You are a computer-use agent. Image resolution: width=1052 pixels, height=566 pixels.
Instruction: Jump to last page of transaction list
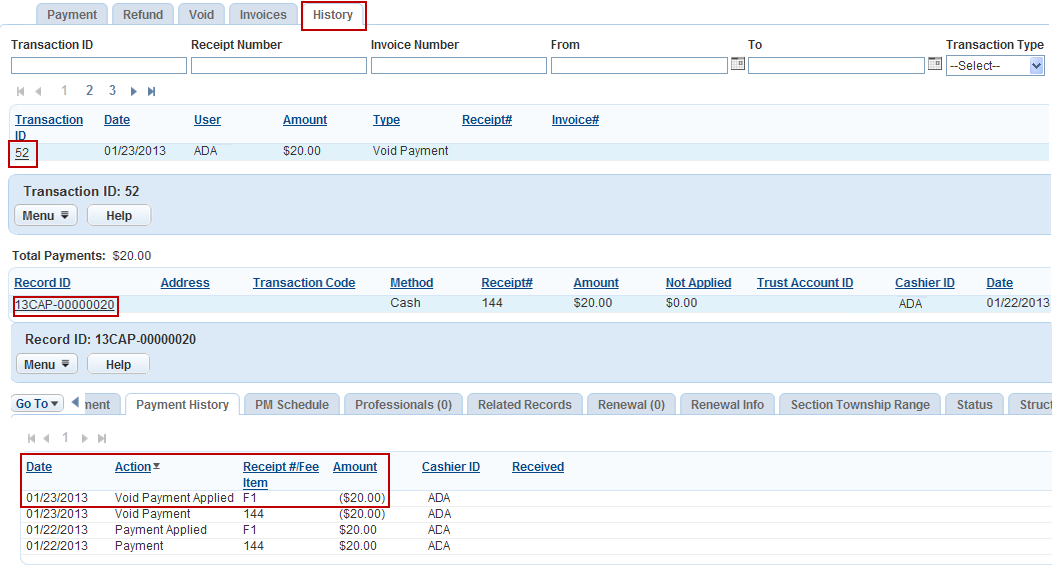[152, 91]
